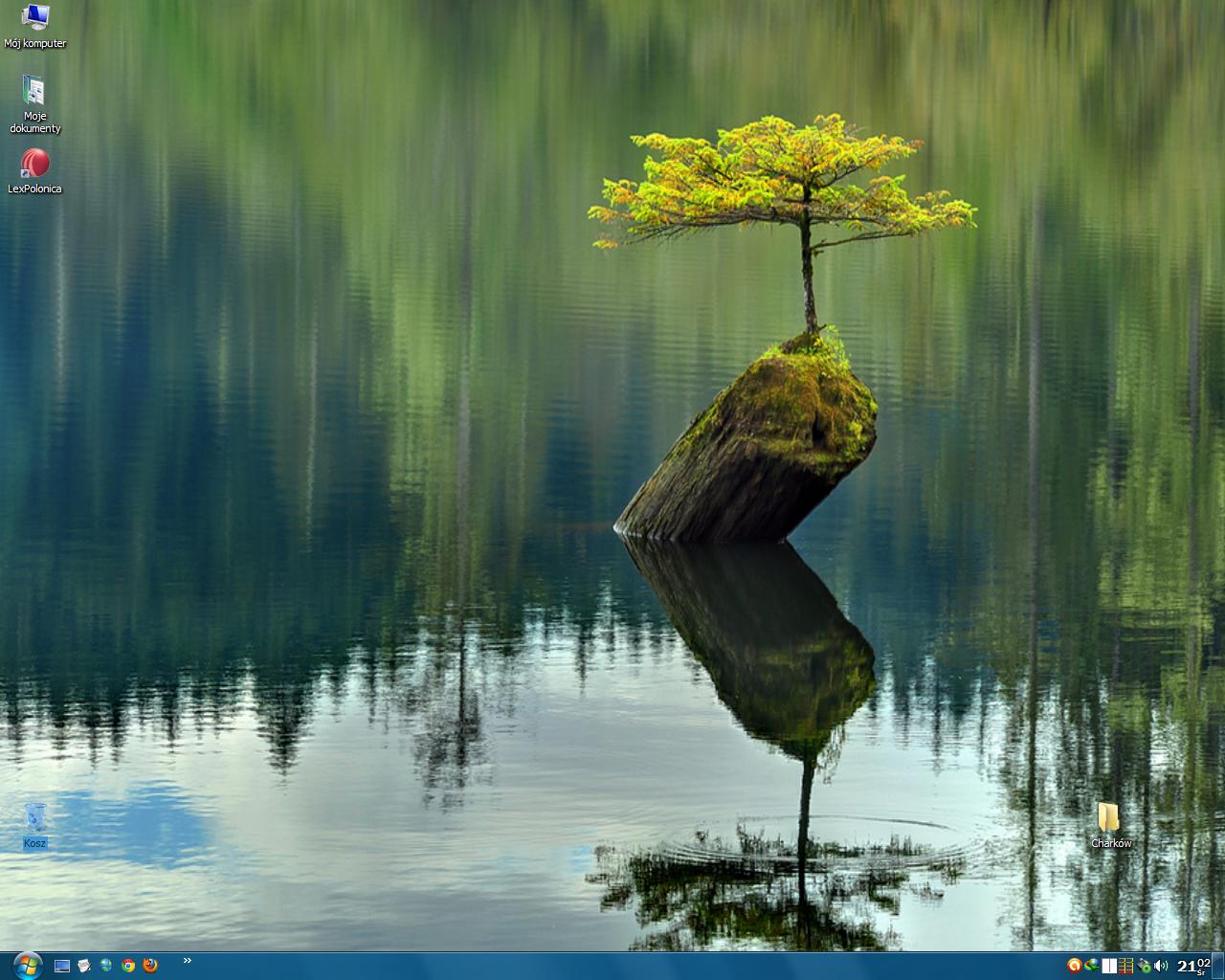Click the white bars monitor tray icon
The width and height of the screenshot is (1225, 980).
coord(1109,966)
